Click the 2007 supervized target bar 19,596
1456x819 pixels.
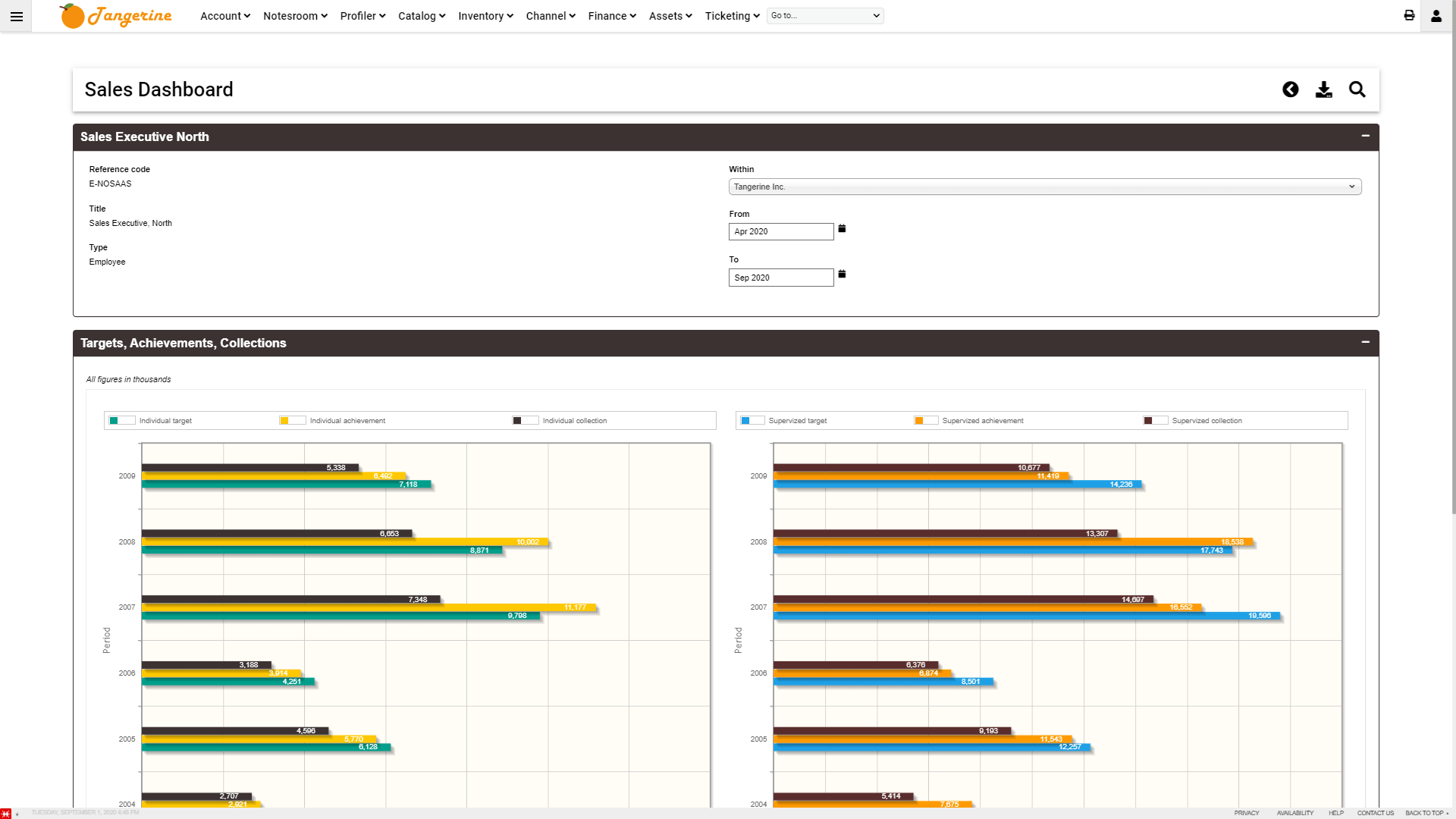click(x=1027, y=616)
